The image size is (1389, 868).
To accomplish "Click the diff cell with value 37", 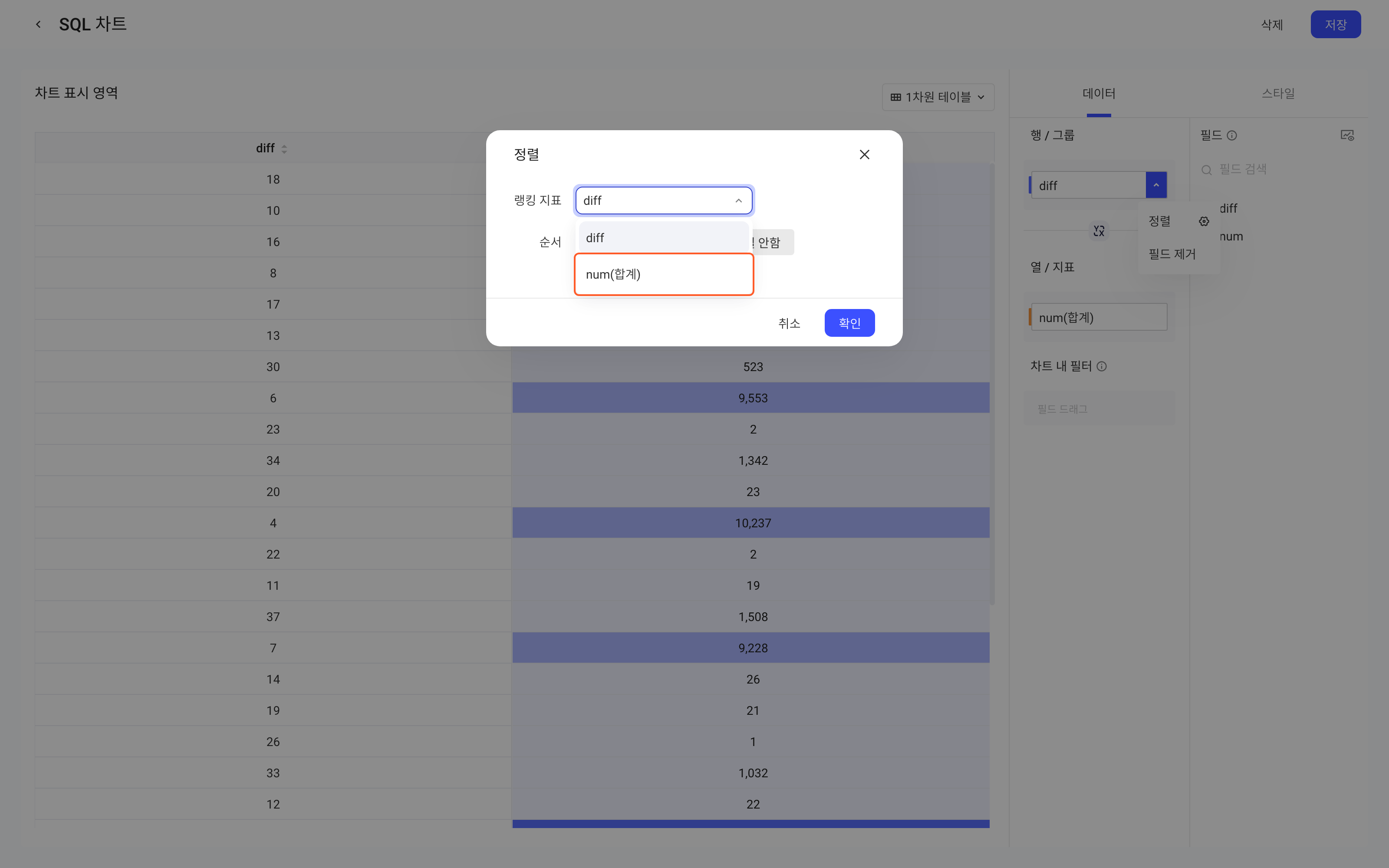I will 273,617.
